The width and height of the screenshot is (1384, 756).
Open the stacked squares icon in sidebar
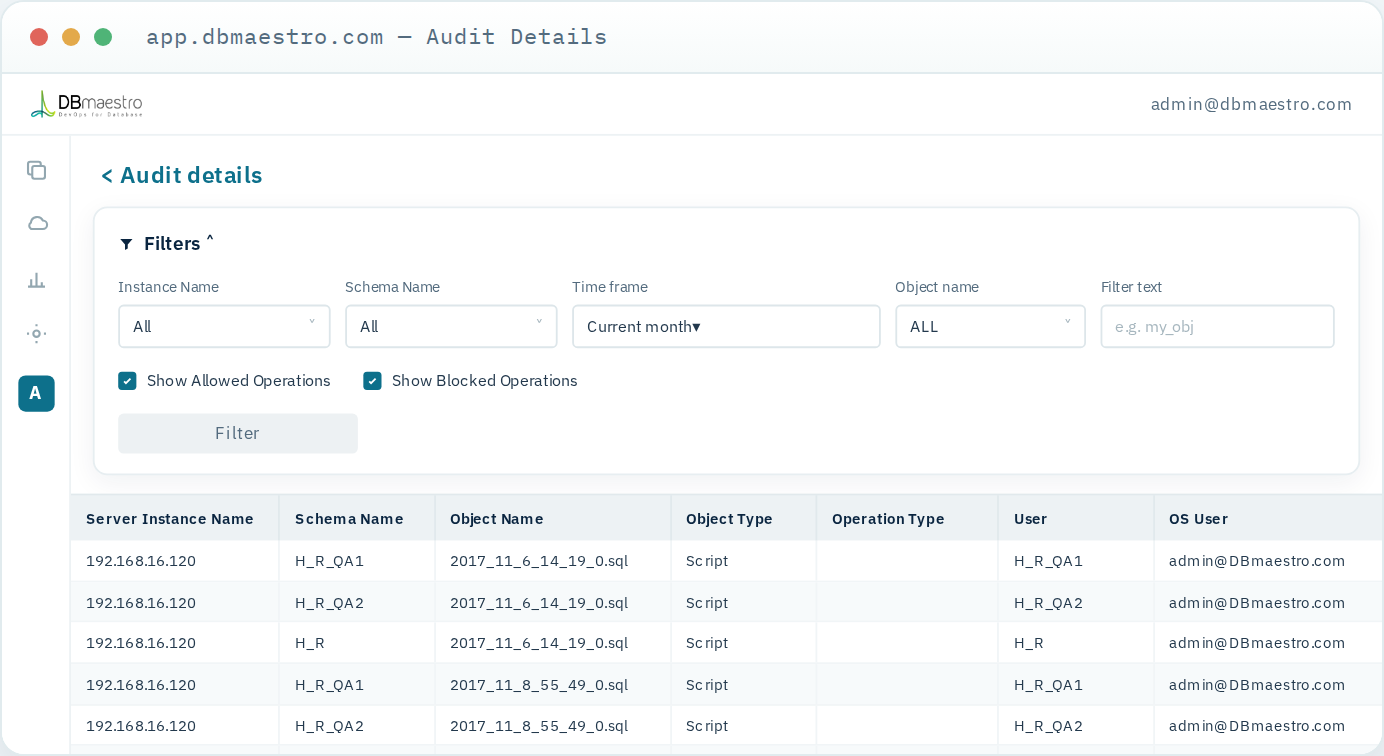37,170
